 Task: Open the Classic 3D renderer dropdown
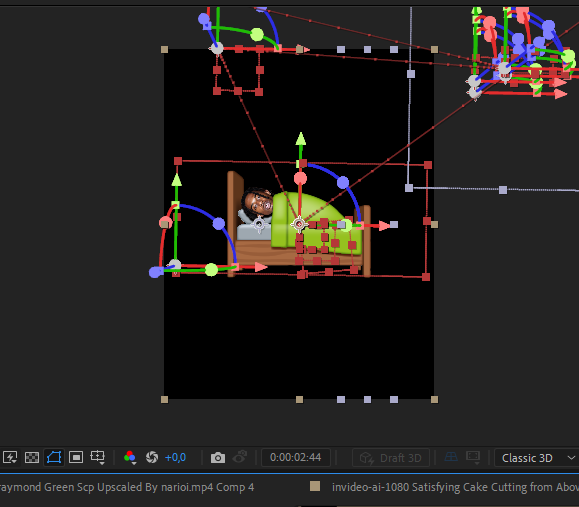click(x=537, y=458)
